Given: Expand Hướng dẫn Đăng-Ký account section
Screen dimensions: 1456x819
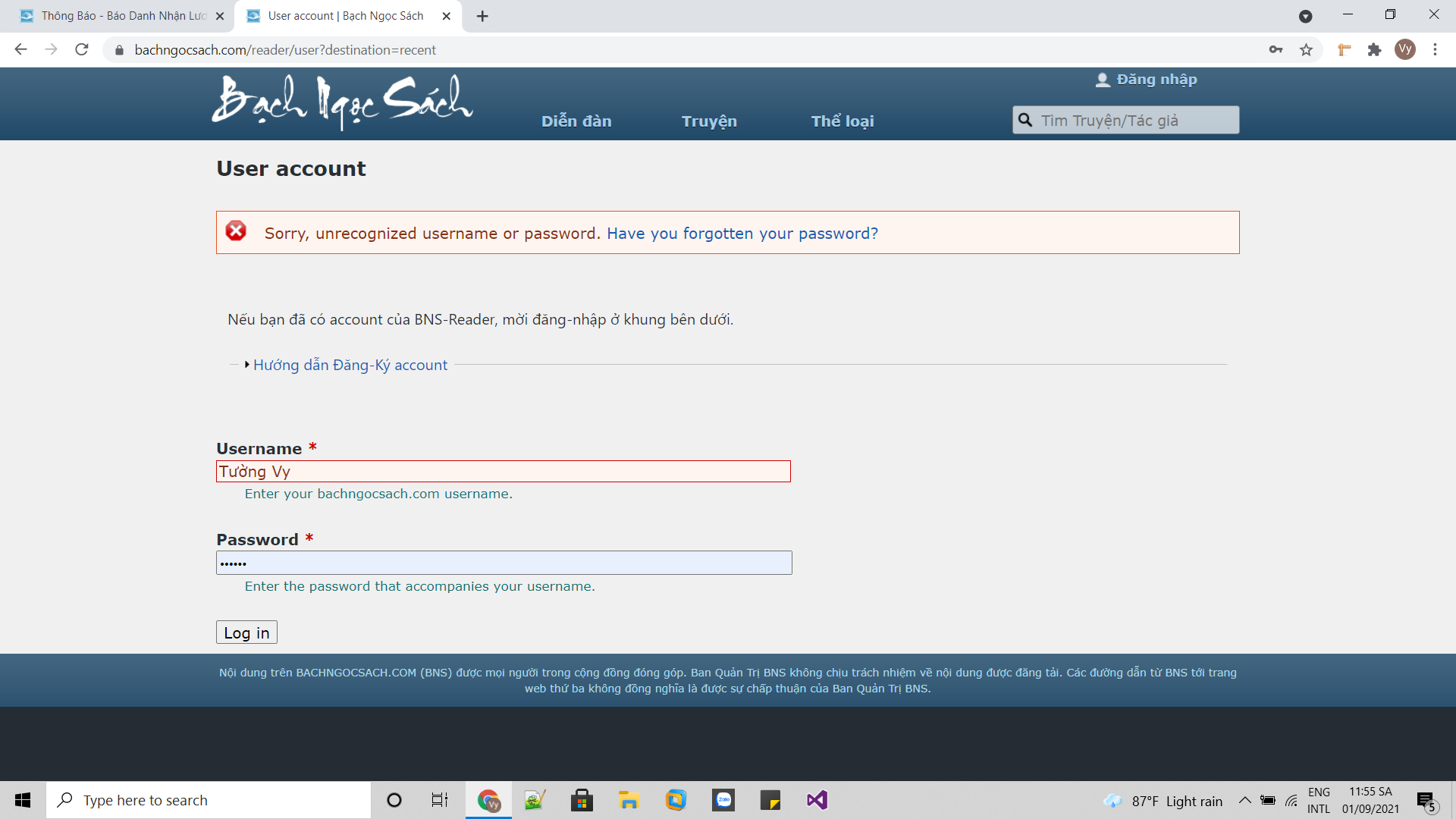Looking at the screenshot, I should pyautogui.click(x=350, y=365).
